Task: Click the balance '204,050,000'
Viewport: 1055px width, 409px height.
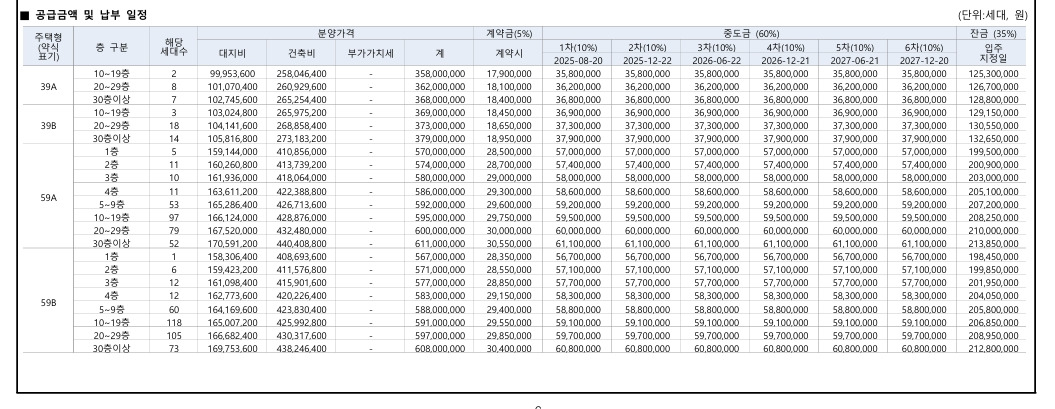Action: click(992, 296)
